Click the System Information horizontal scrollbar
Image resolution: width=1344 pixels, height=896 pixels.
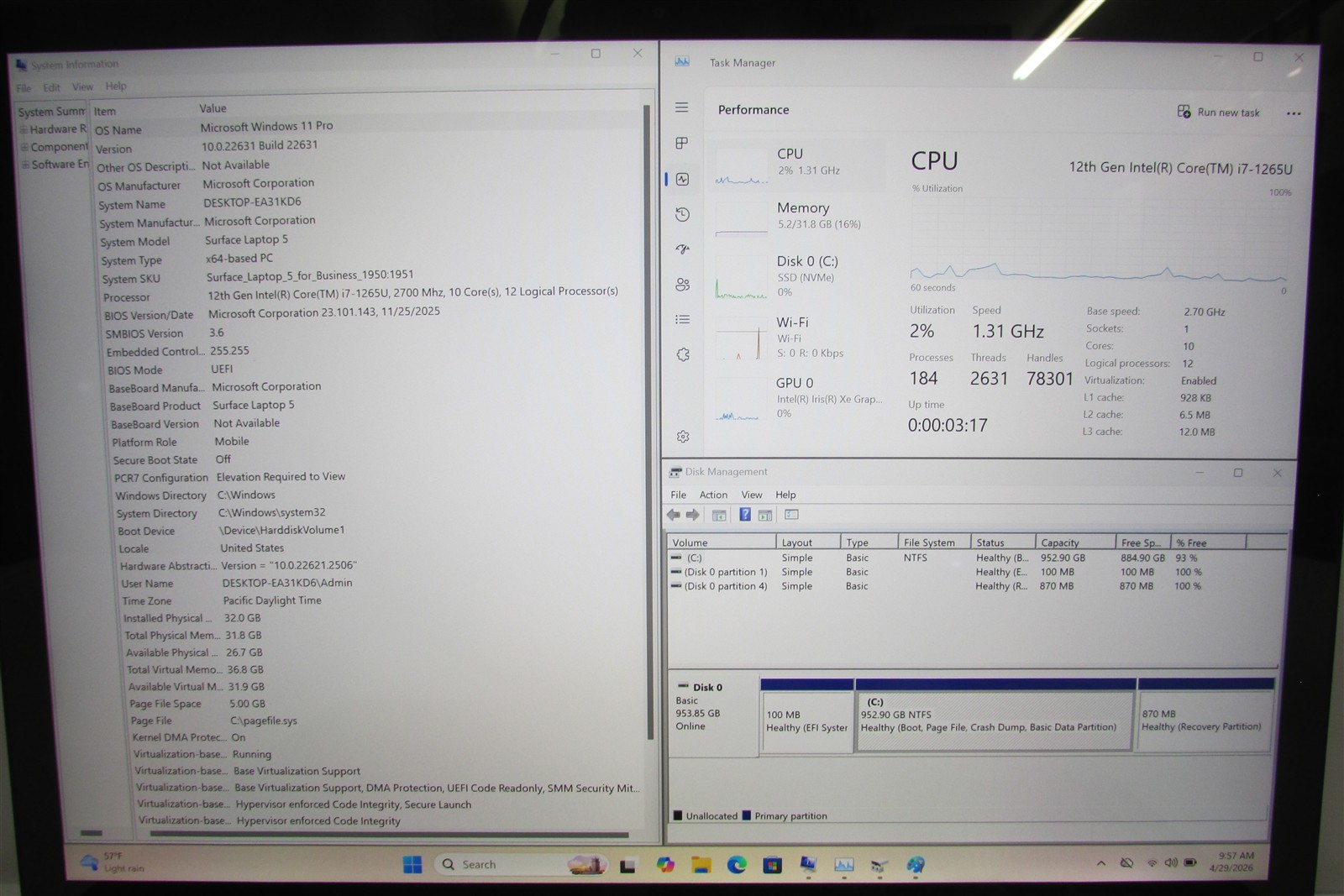click(388, 835)
